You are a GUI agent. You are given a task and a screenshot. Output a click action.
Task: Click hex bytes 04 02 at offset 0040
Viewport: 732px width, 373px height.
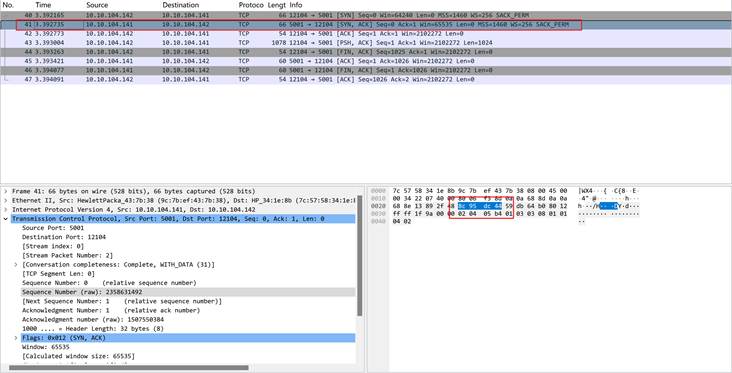(401, 221)
